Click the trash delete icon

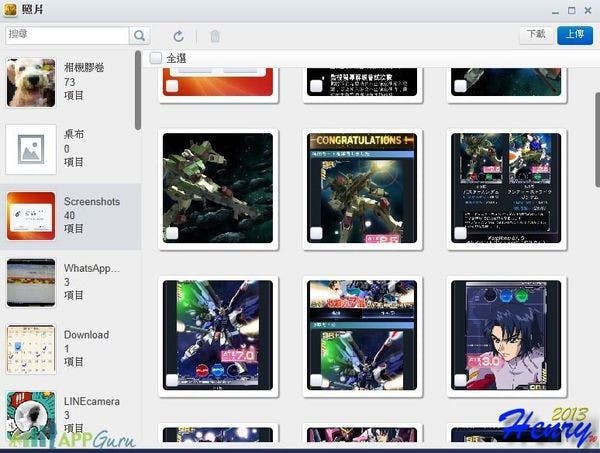tap(215, 36)
